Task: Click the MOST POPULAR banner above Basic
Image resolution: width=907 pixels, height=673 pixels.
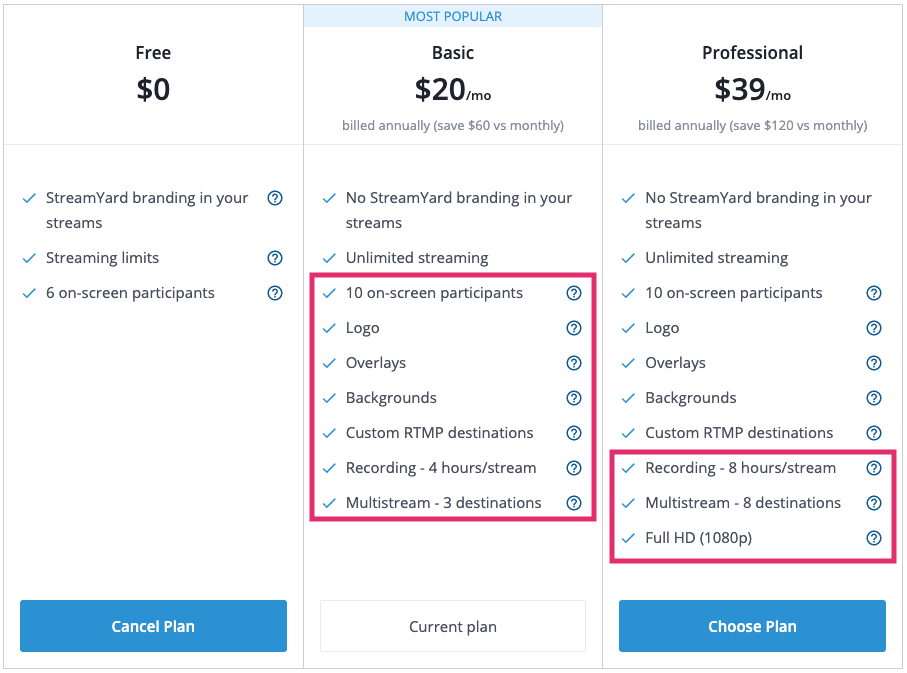Action: (453, 16)
